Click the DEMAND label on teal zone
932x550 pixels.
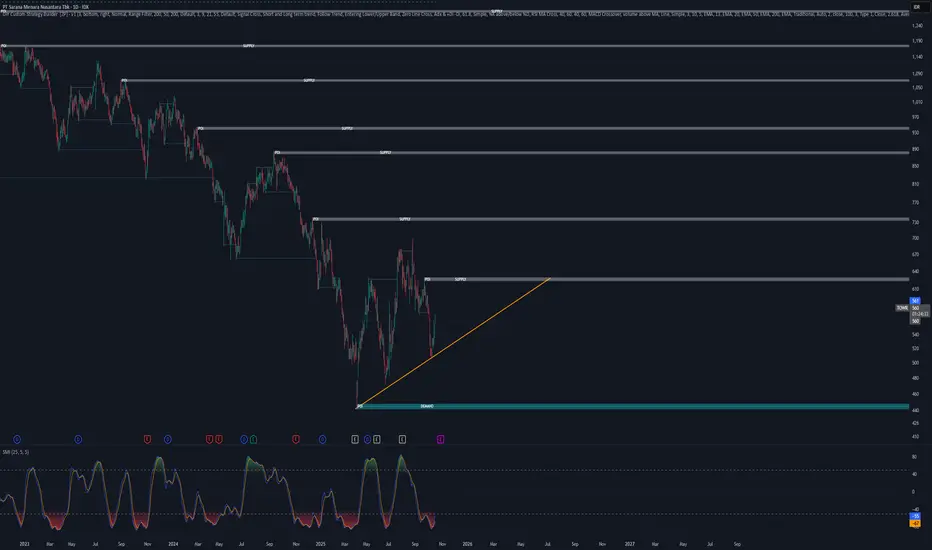pyautogui.click(x=427, y=407)
